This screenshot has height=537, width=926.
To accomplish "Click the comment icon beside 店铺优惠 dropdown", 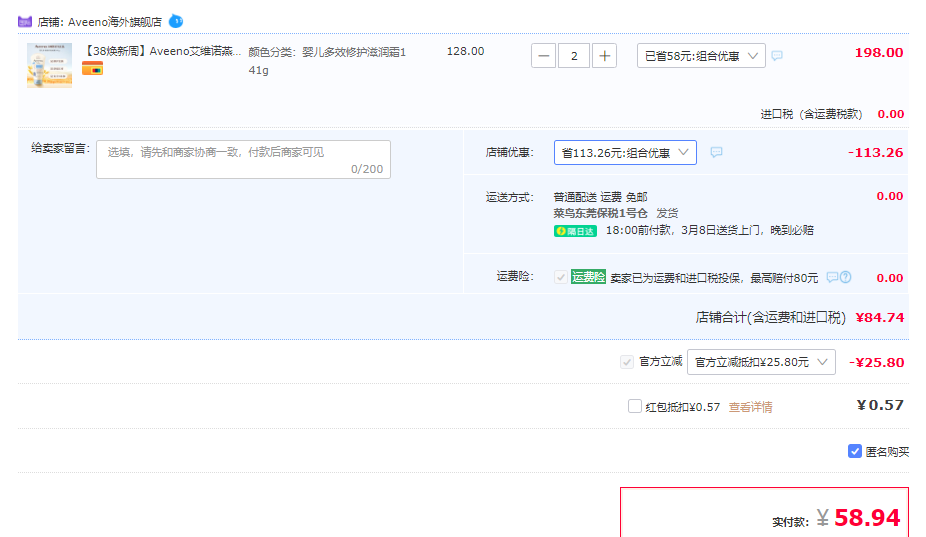I will pyautogui.click(x=716, y=152).
